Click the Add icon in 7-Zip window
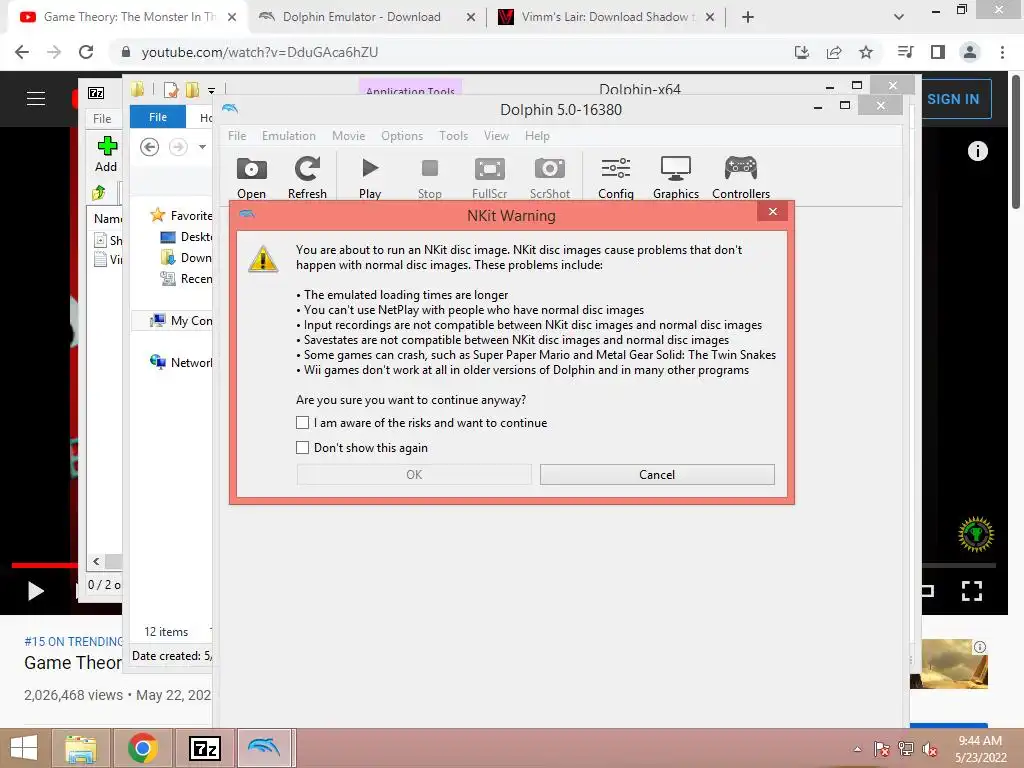This screenshot has height=768, width=1024. (106, 154)
